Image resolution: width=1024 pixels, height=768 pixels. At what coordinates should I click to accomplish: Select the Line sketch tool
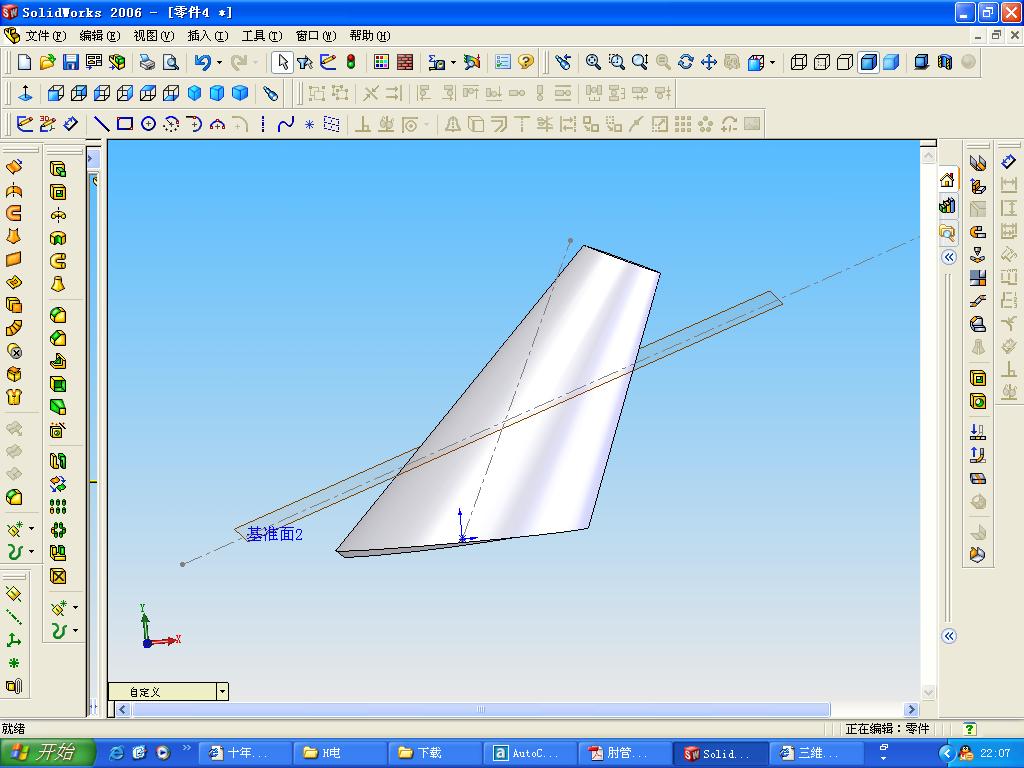102,124
